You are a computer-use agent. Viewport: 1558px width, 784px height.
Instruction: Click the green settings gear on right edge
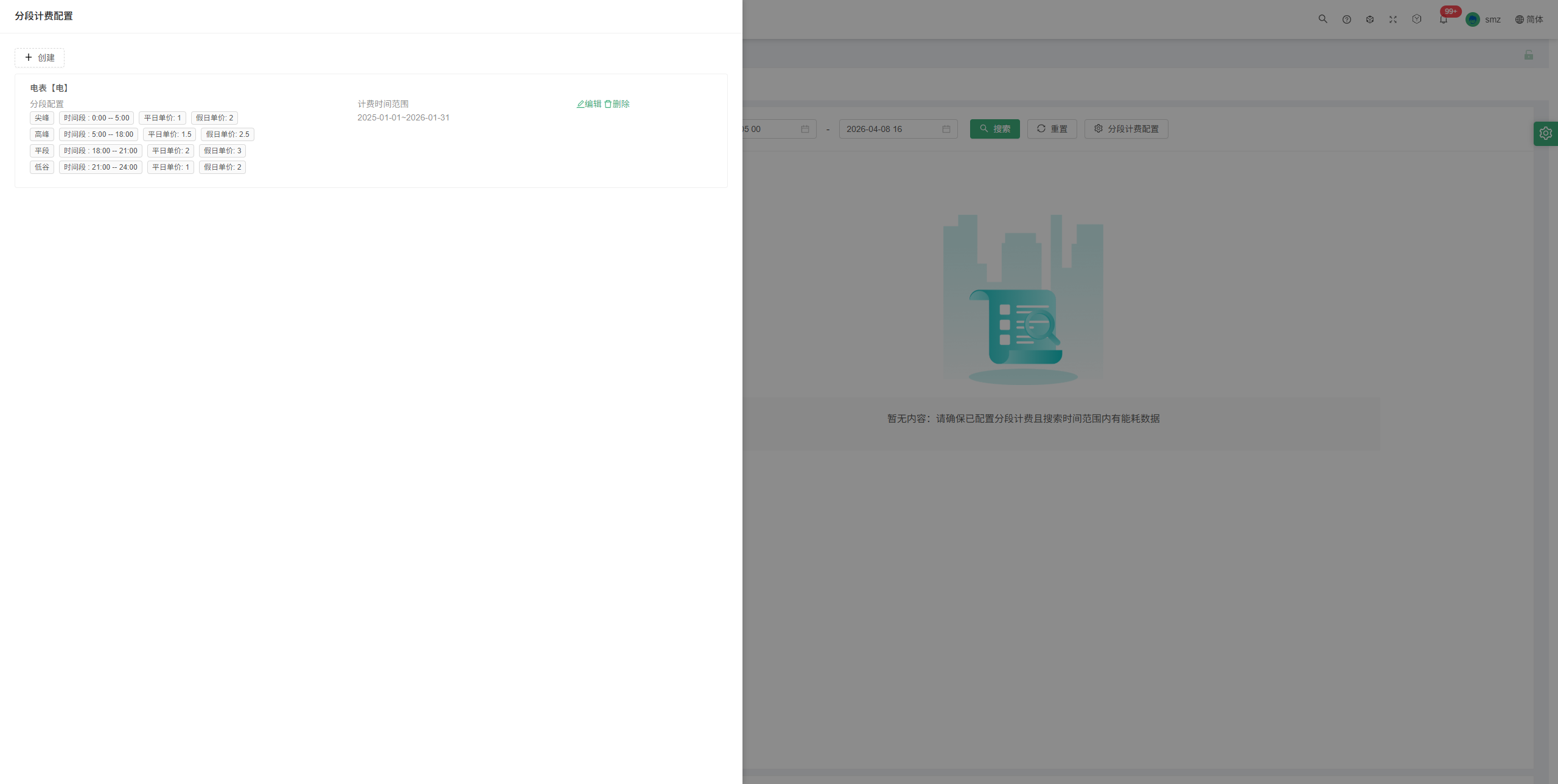point(1546,133)
